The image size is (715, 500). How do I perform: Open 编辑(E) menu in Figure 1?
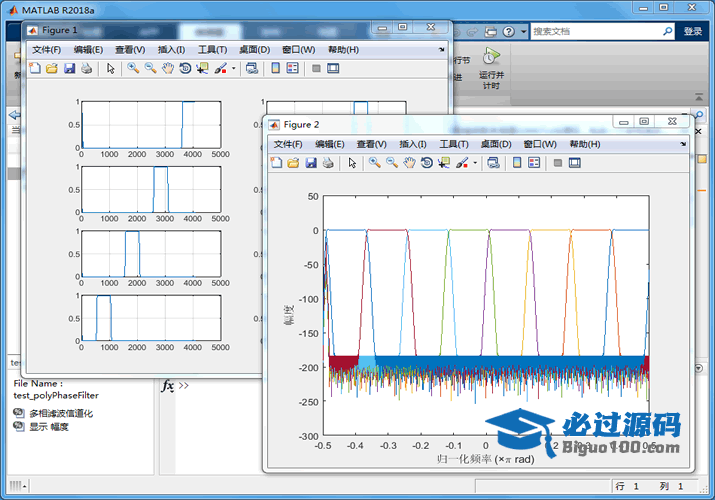(x=88, y=50)
